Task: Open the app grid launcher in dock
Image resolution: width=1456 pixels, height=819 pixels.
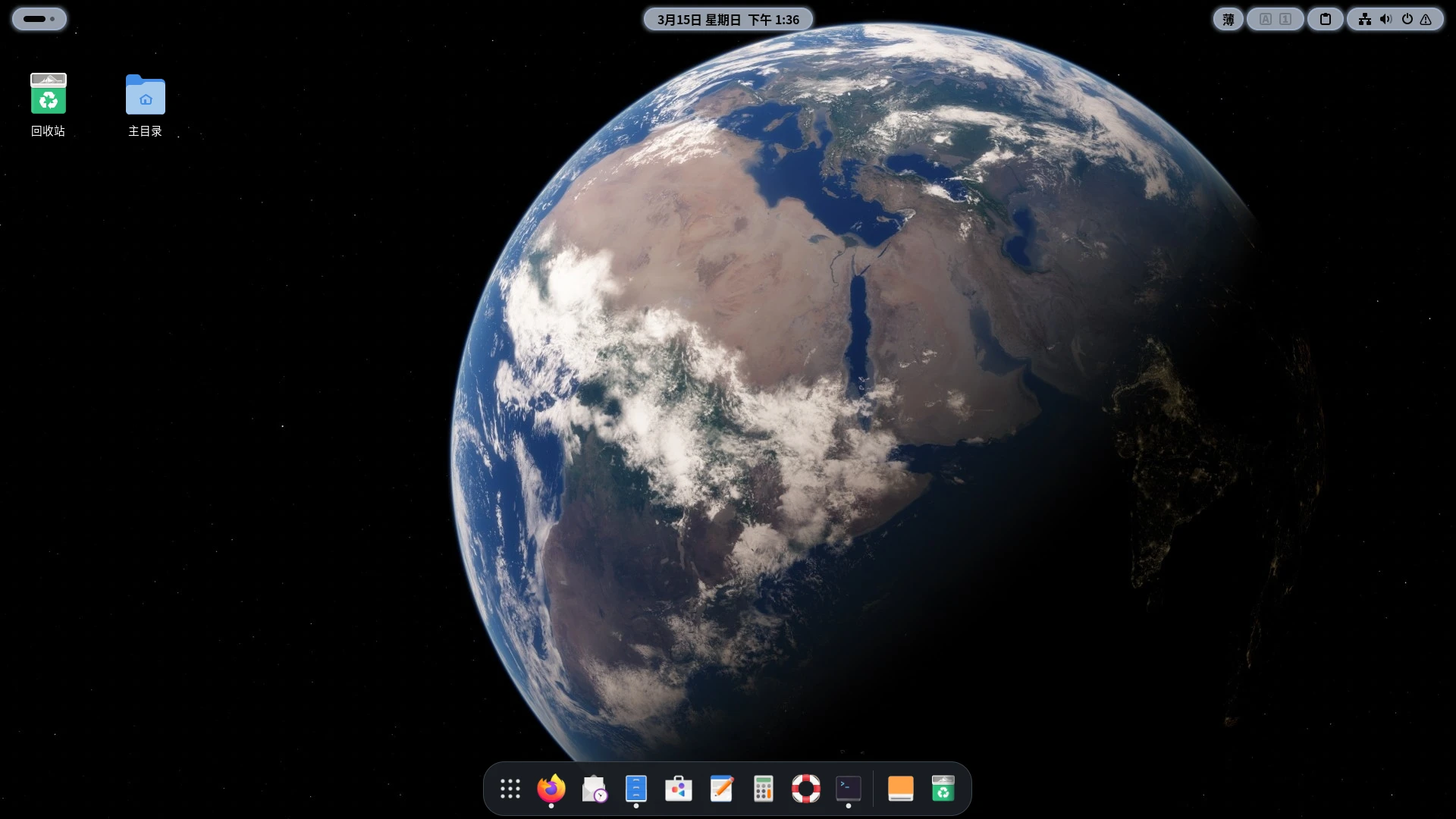Action: click(510, 789)
